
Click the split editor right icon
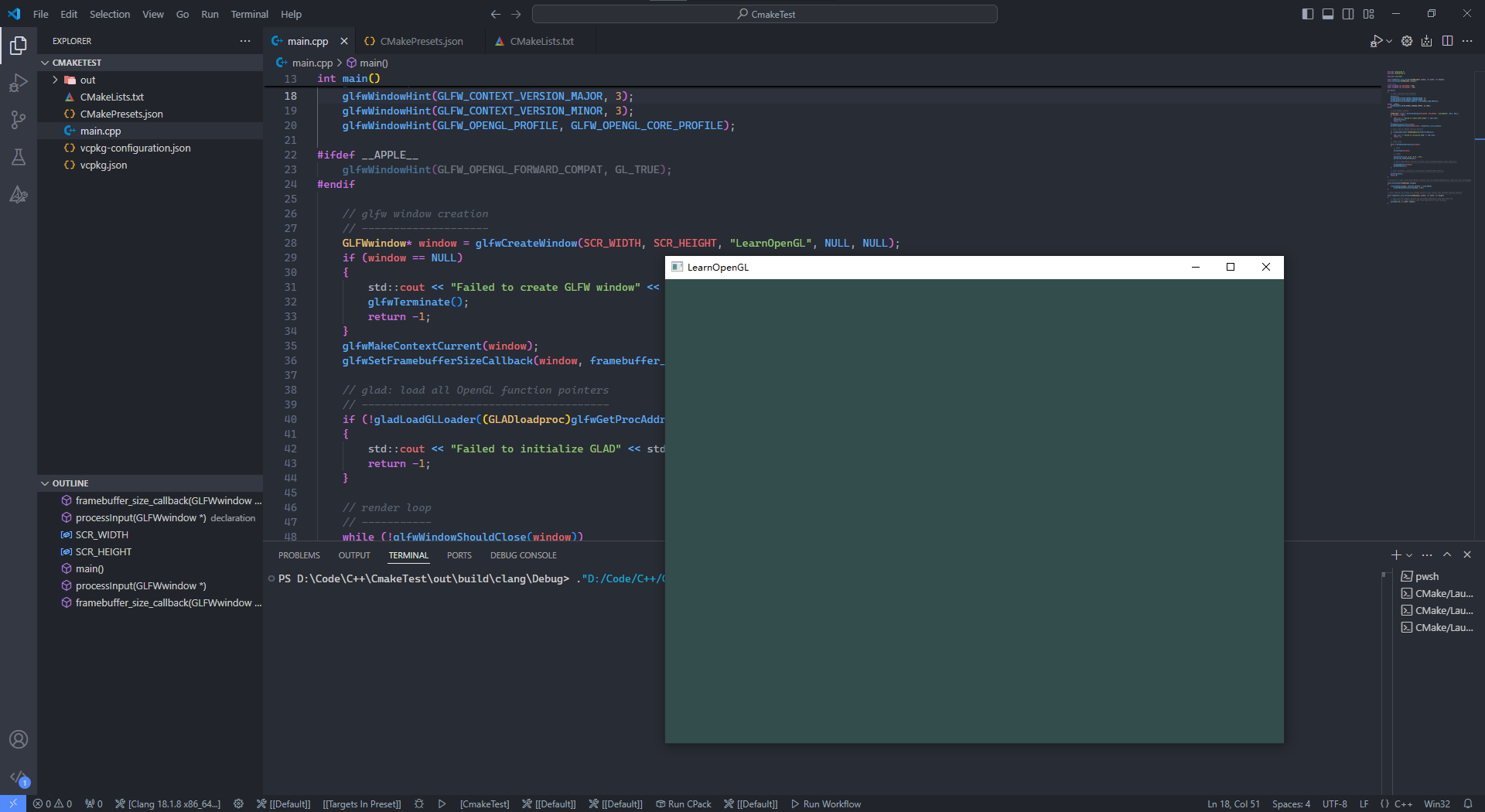tap(1447, 41)
